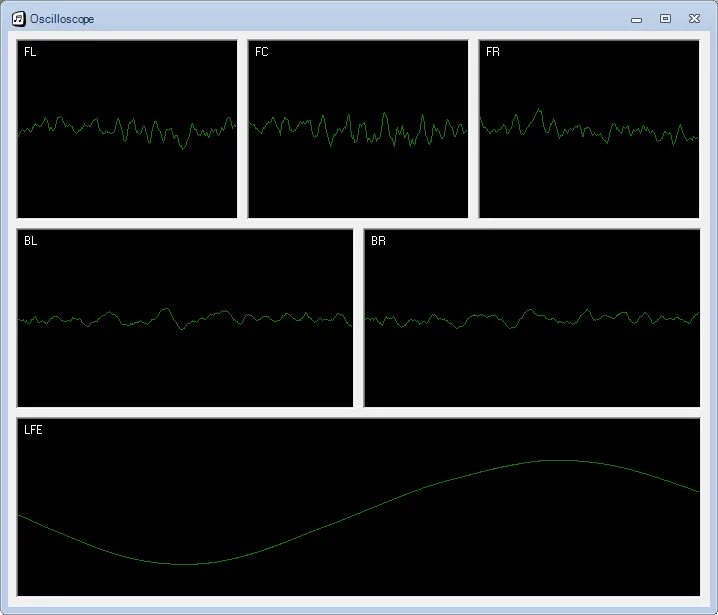Click the FC label text

[261, 52]
